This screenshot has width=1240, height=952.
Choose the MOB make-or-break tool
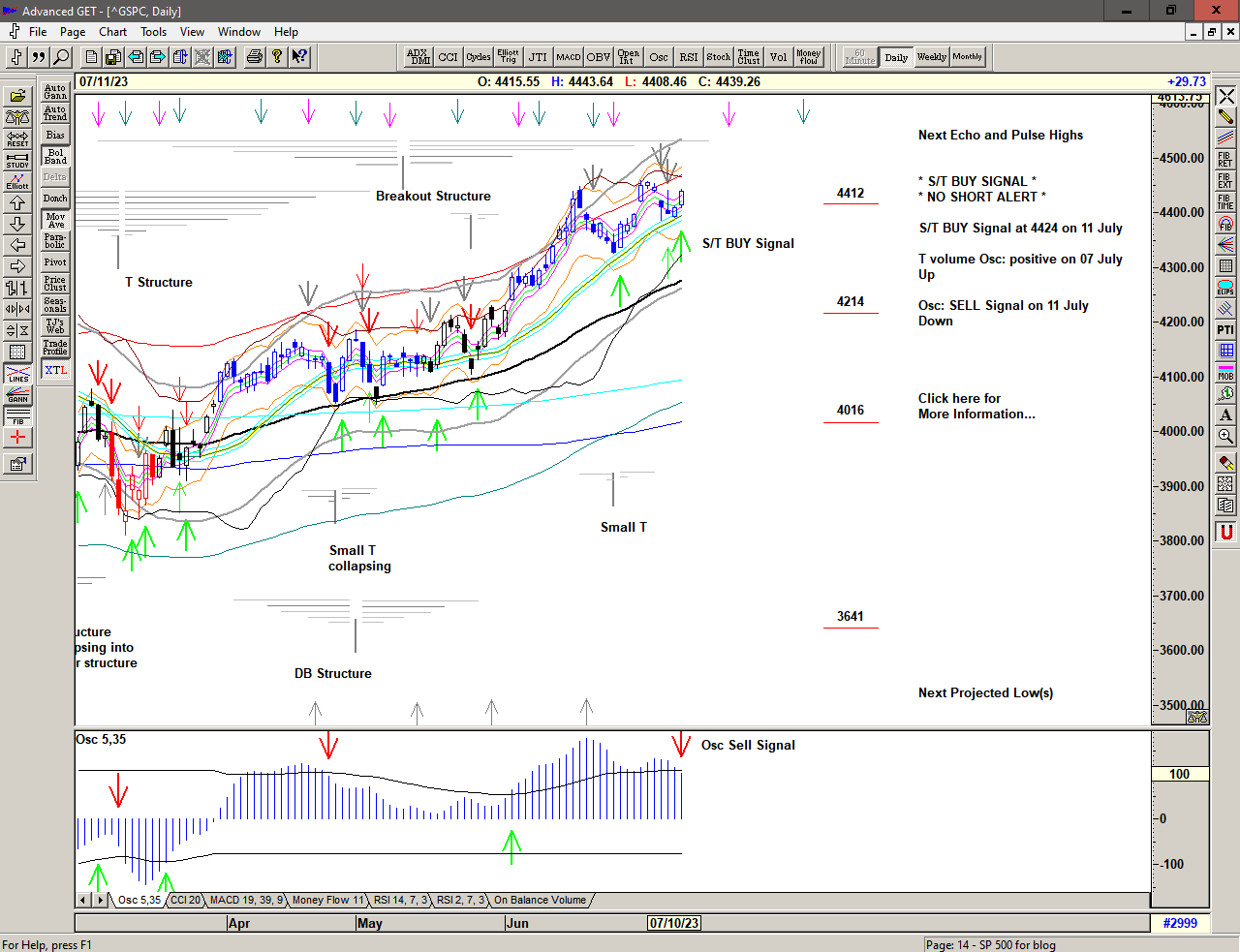pos(1225,373)
